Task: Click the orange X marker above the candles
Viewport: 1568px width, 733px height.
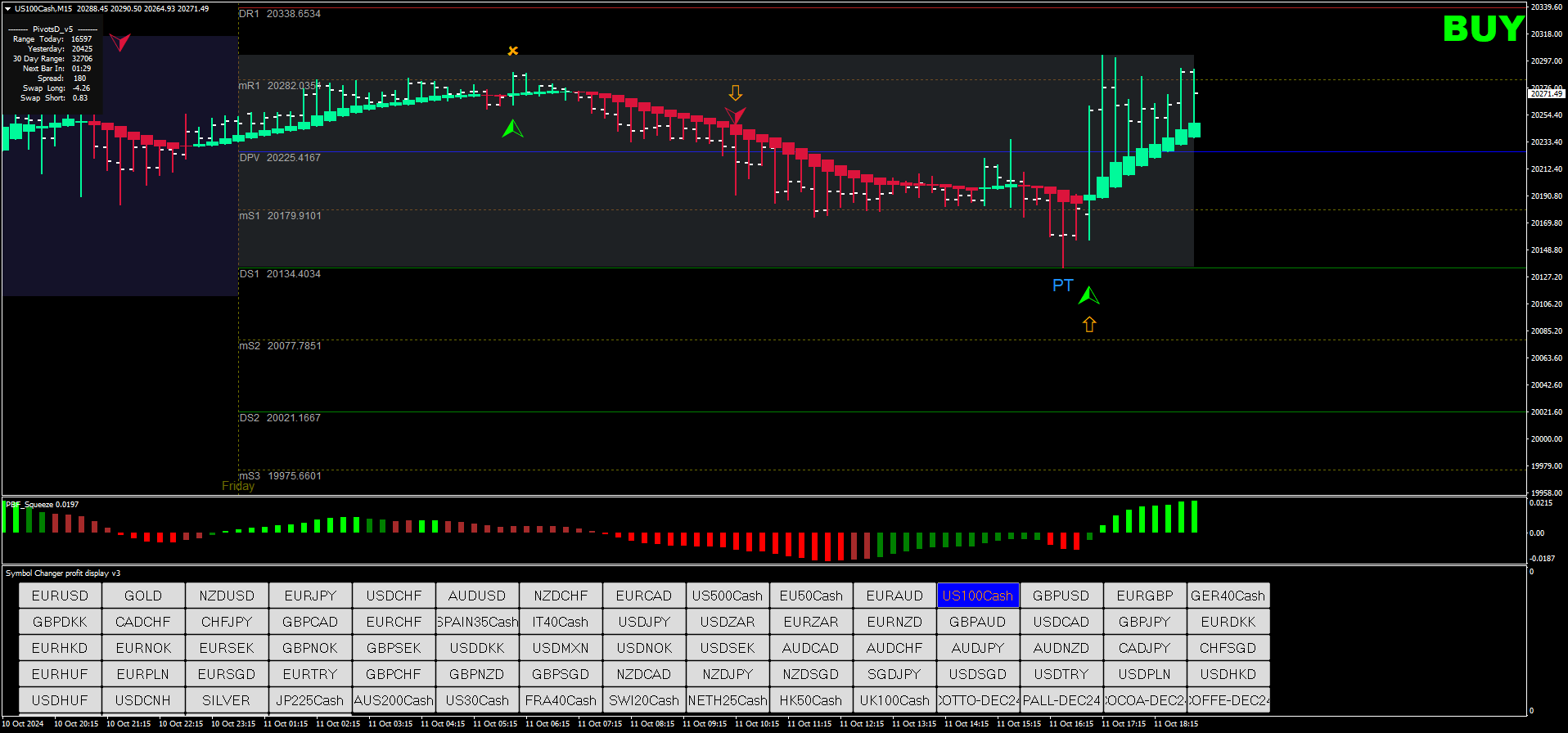Action: pos(513,51)
